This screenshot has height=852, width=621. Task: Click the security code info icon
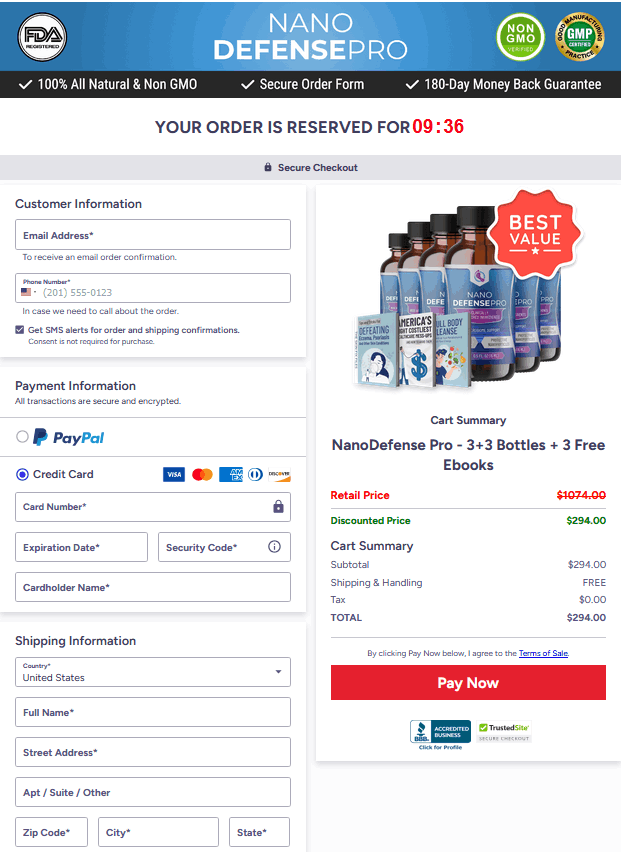click(x=274, y=547)
